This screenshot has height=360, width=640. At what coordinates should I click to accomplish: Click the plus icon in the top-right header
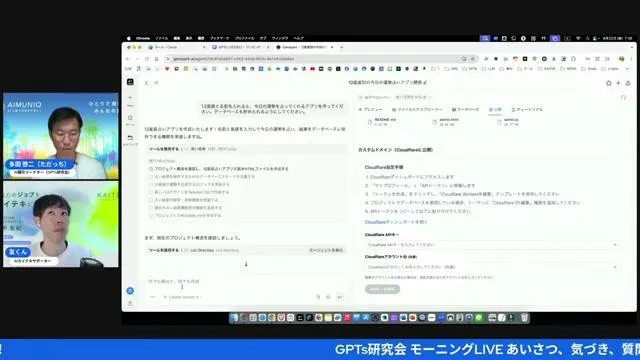click(618, 83)
